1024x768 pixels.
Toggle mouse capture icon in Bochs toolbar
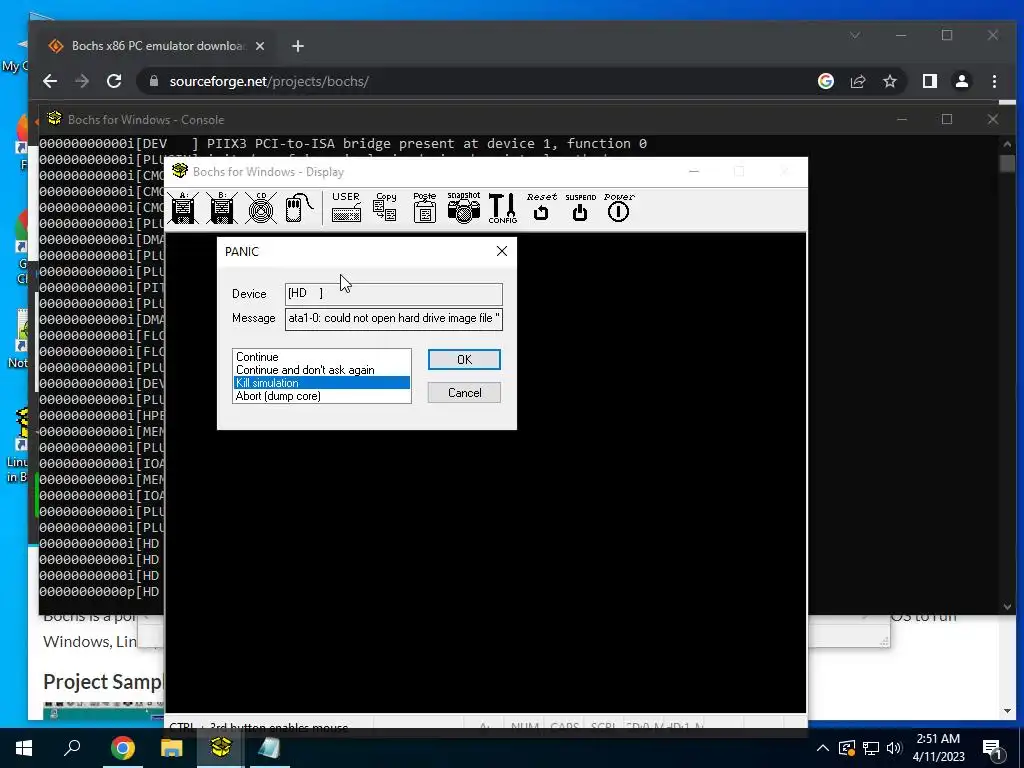point(299,208)
